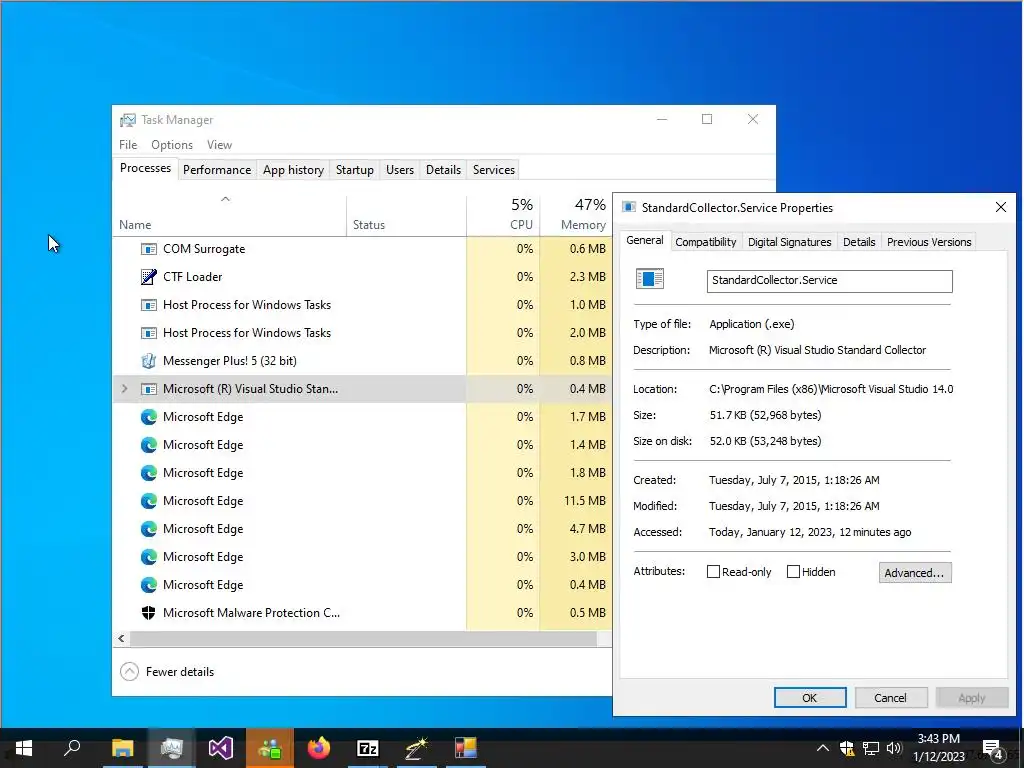Toggle the Read-only attribute checkbox

click(713, 572)
